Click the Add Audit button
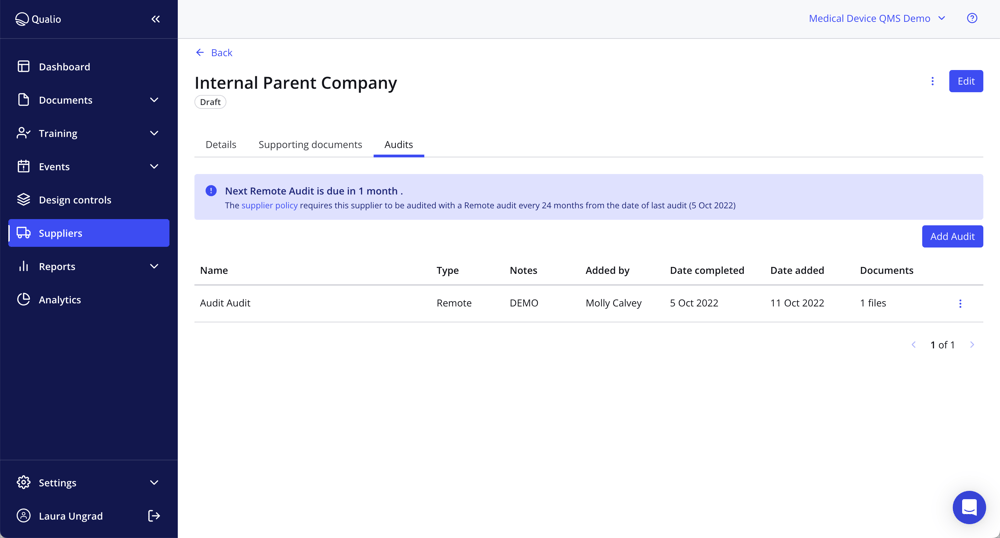This screenshot has height=538, width=1000. click(x=952, y=236)
